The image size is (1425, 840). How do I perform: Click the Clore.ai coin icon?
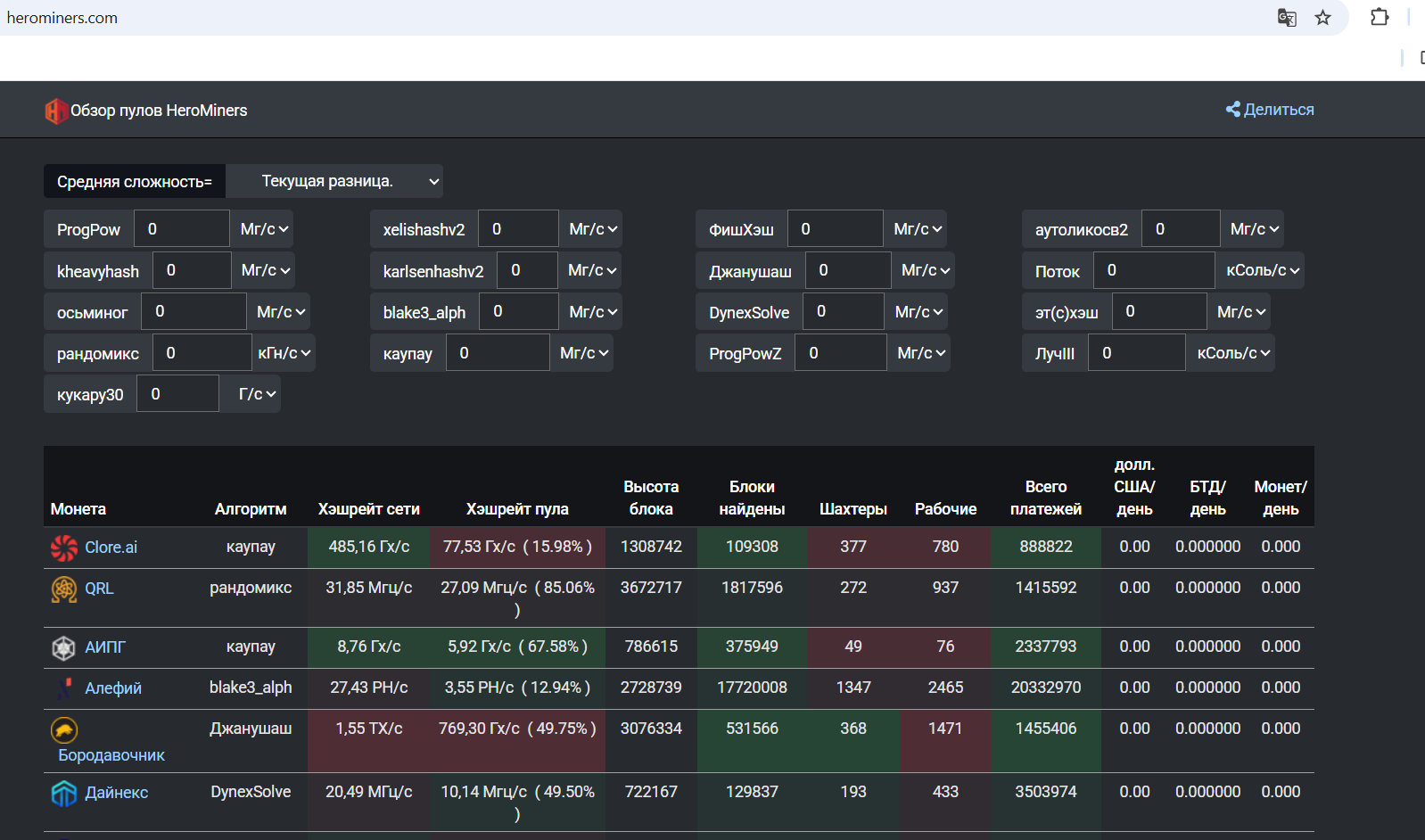click(x=64, y=548)
